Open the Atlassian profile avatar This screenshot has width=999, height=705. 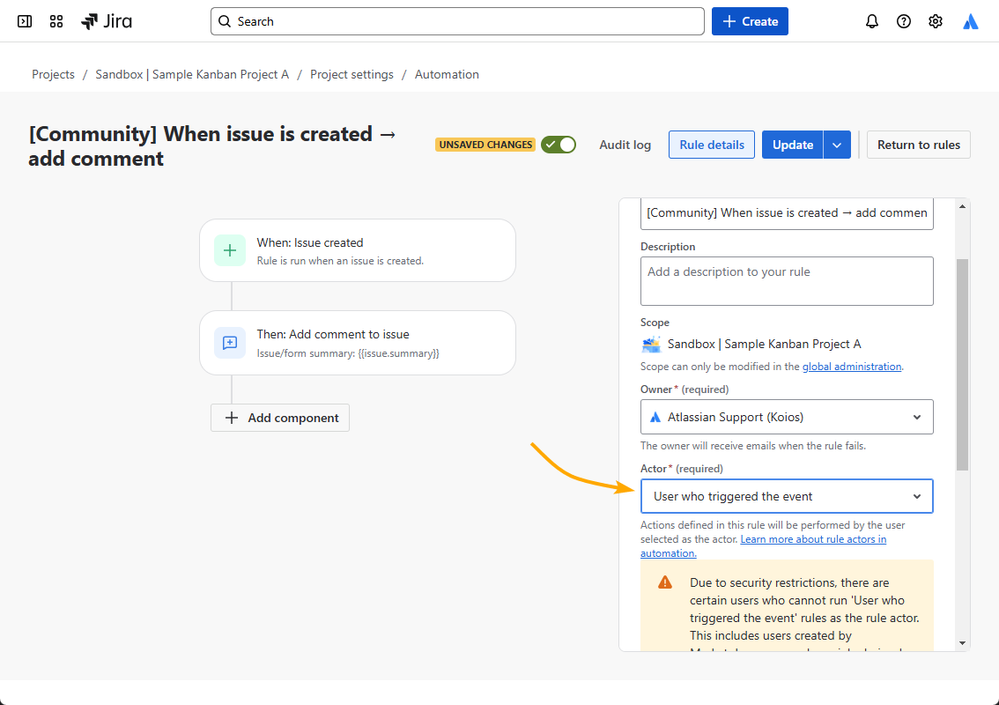tap(970, 22)
